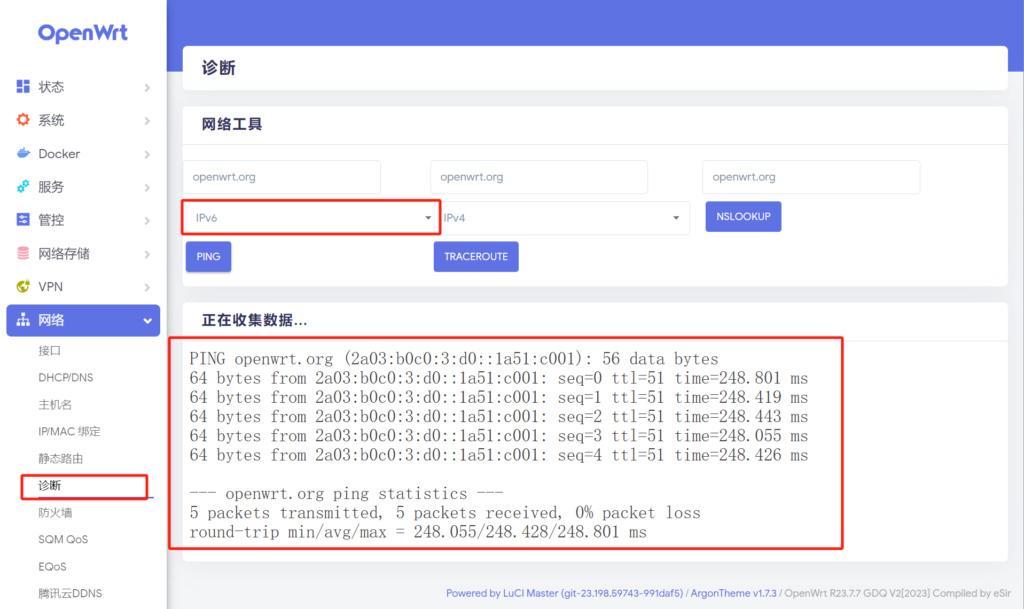
Task: Go to 防火墙 submenu item
Action: click(x=55, y=512)
